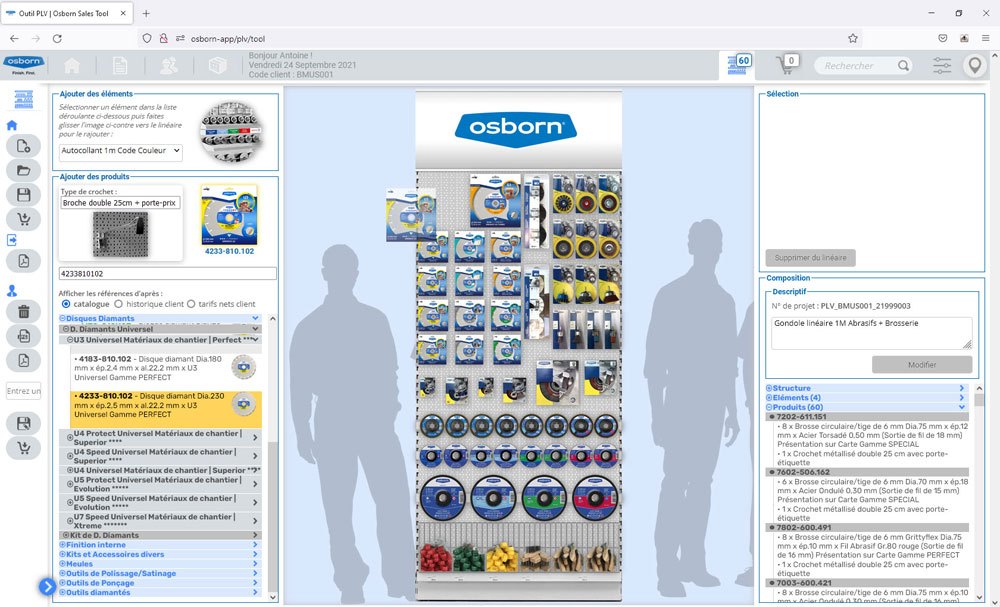Click the blue user icon in sidebar
Screen dimensions: 1000x607
(x=12, y=291)
